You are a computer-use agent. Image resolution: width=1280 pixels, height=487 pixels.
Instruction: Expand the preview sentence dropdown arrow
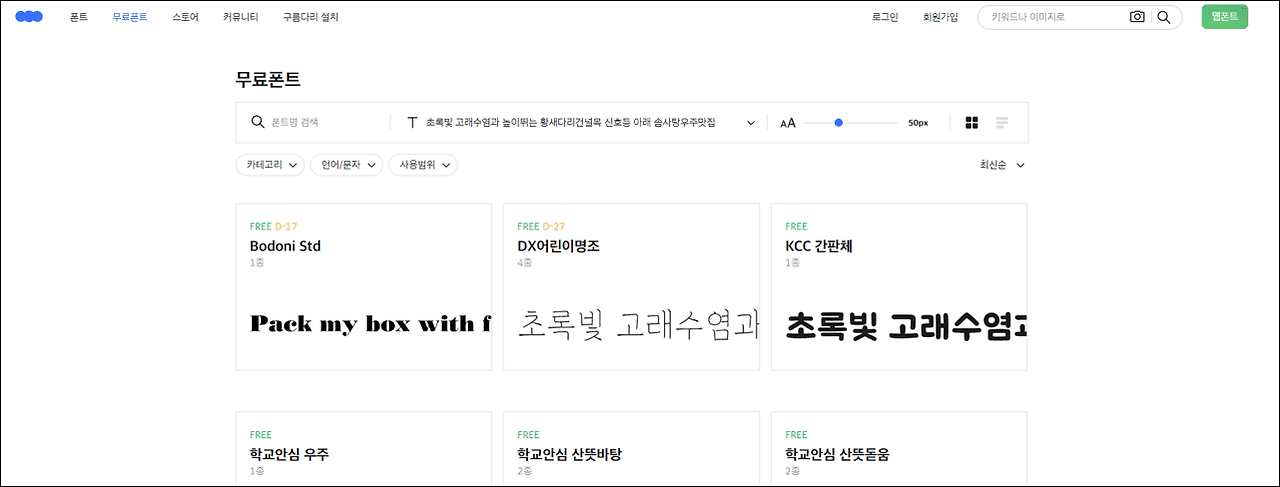pyautogui.click(x=751, y=123)
